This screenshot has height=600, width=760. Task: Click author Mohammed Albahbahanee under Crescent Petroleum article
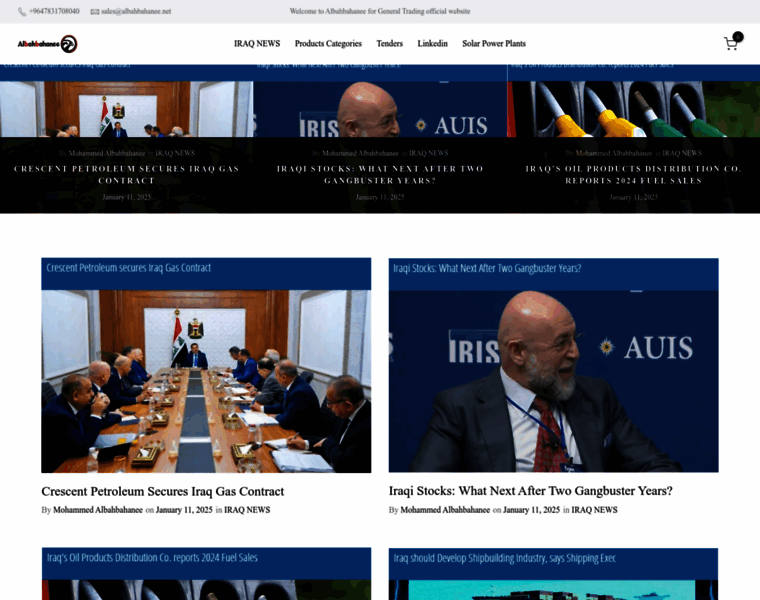98,510
